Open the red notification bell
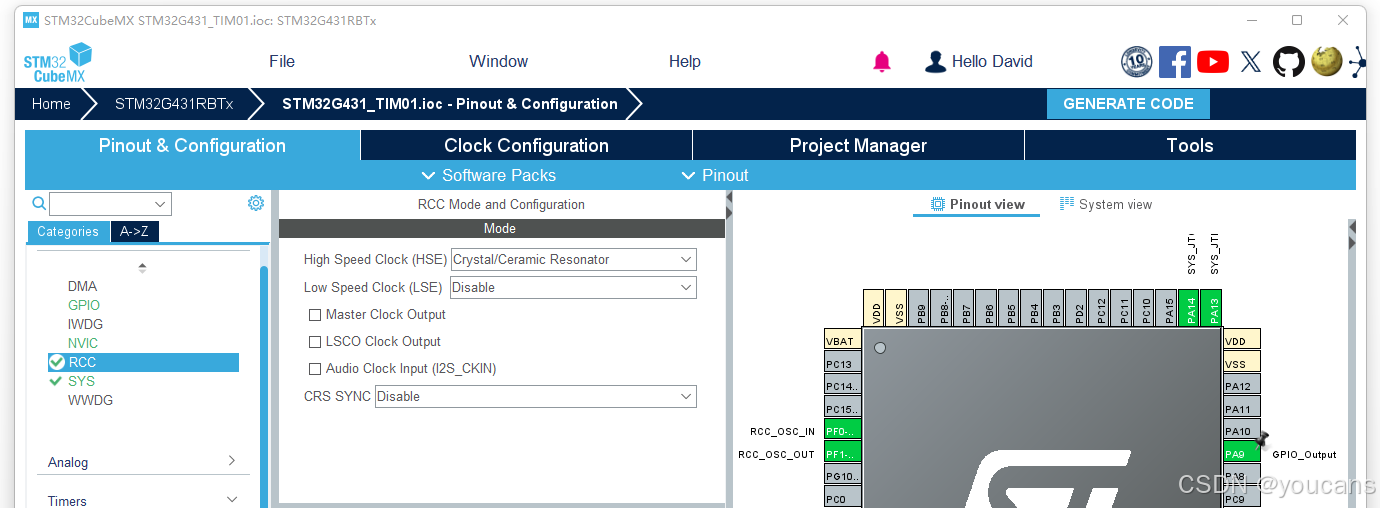Image resolution: width=1380 pixels, height=508 pixels. click(882, 62)
